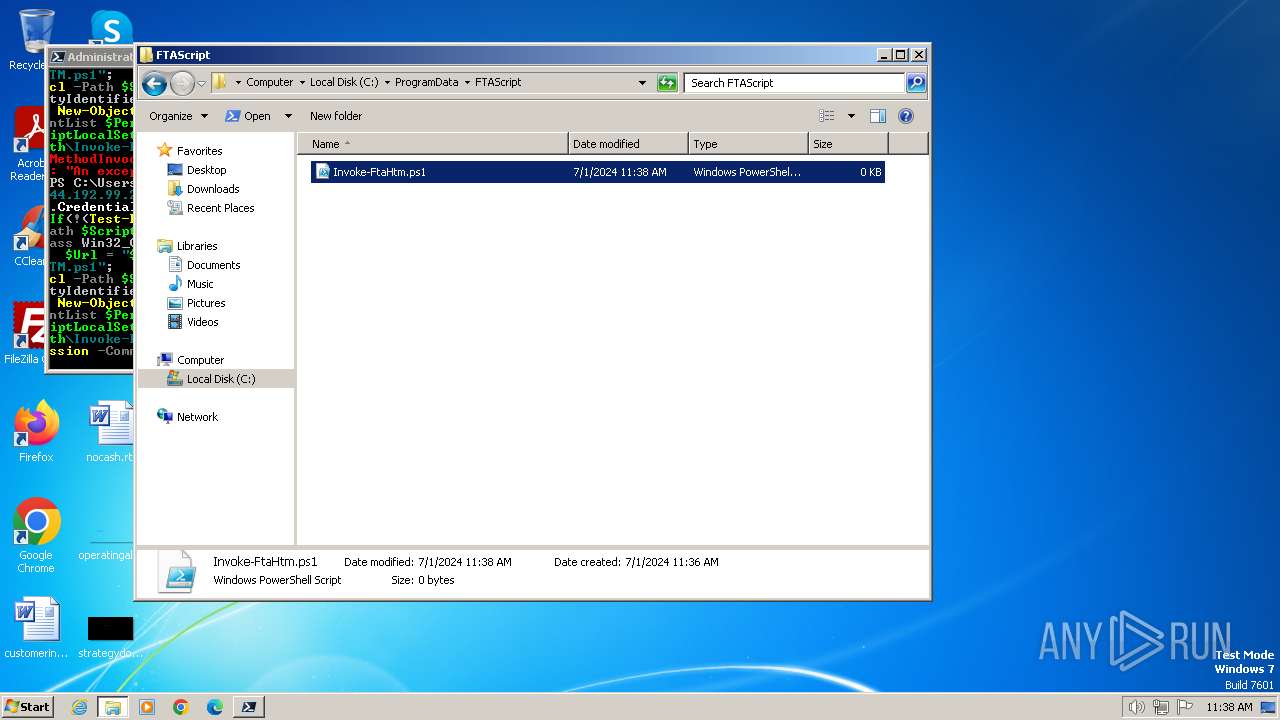Image resolution: width=1280 pixels, height=720 pixels.
Task: Click the search magnifier icon
Action: 916,83
